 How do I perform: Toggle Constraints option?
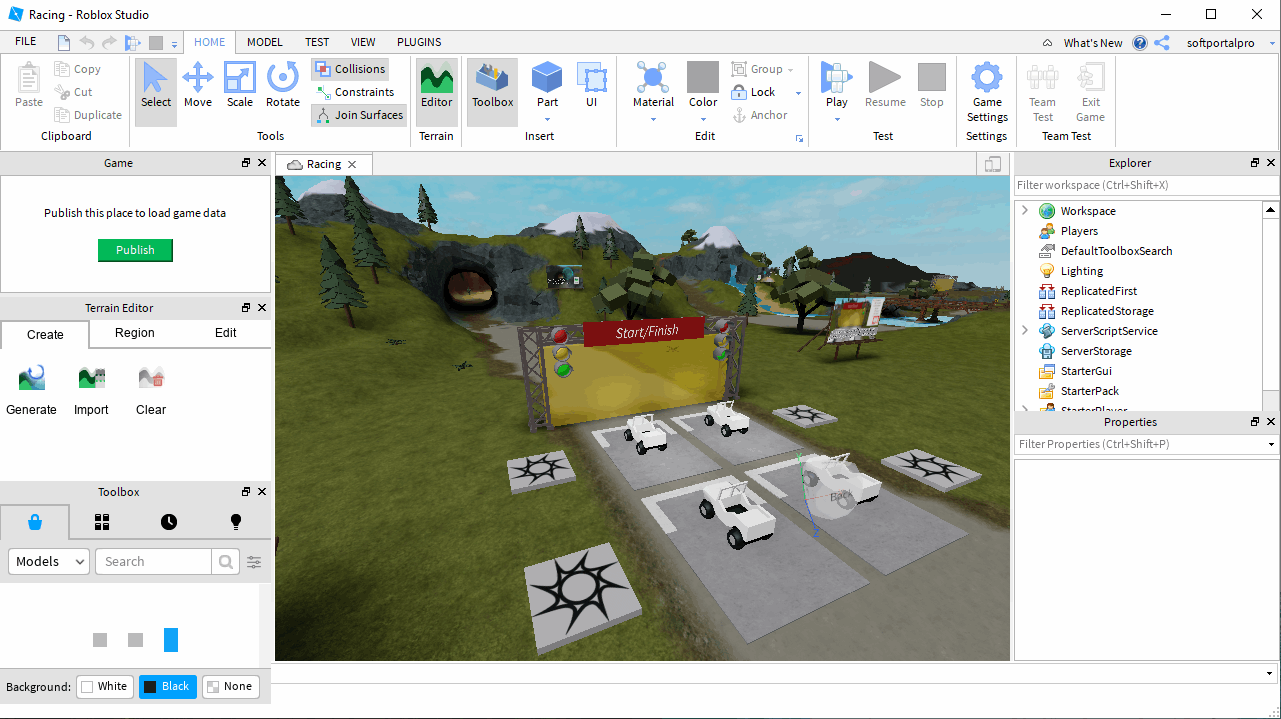354,92
